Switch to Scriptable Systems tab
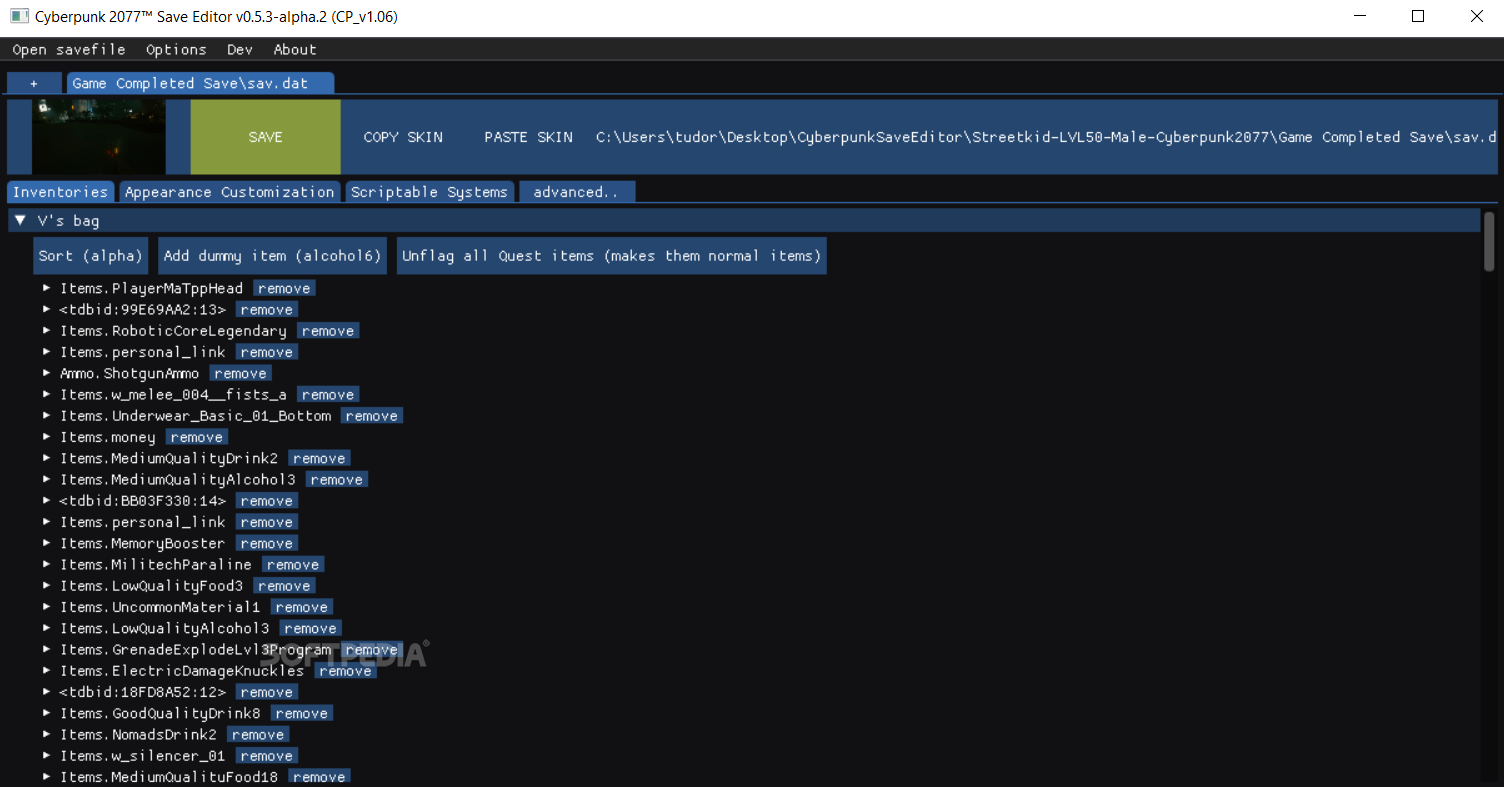This screenshot has height=787, width=1504. coord(429,192)
